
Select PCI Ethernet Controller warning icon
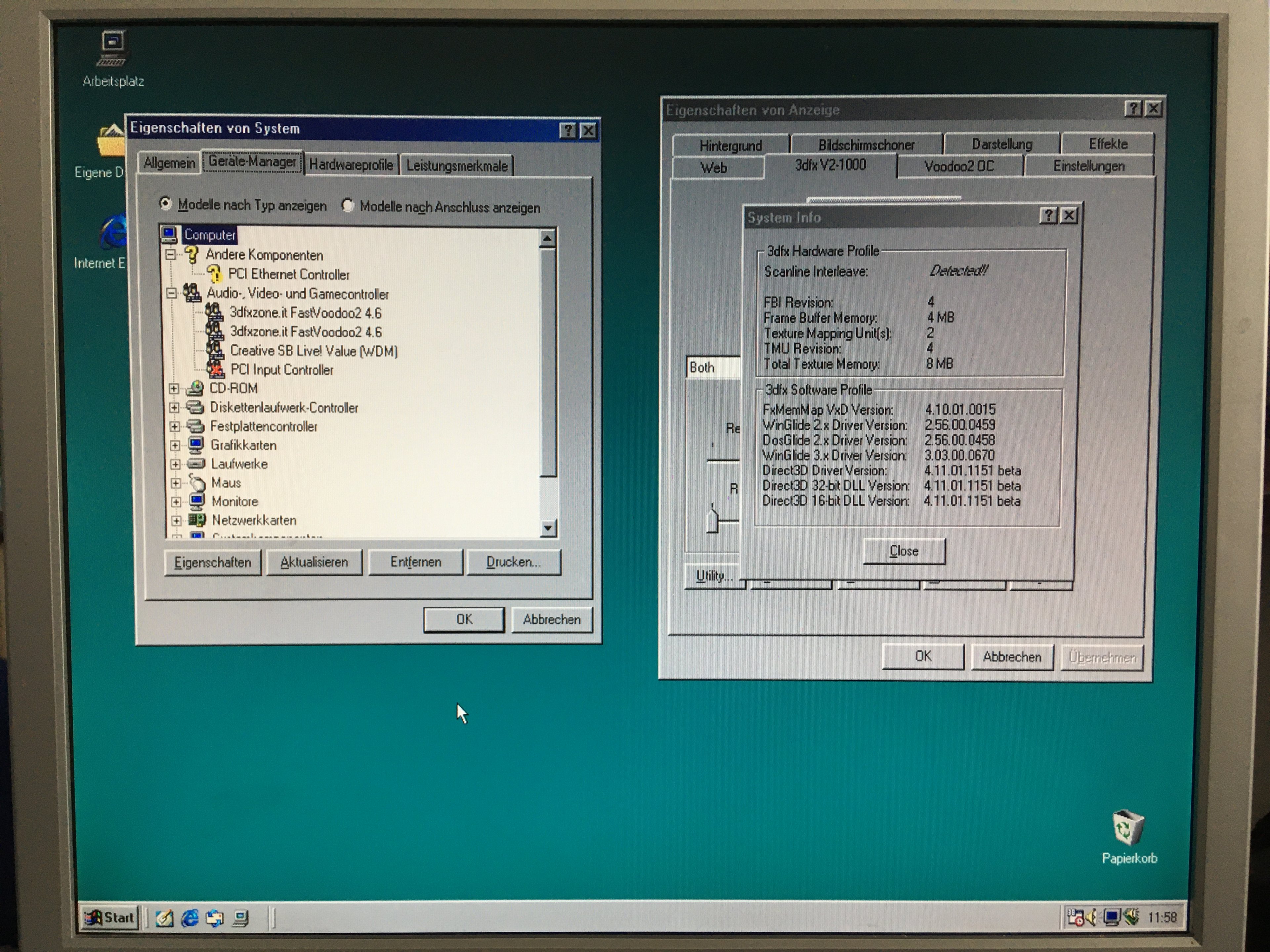coord(214,274)
